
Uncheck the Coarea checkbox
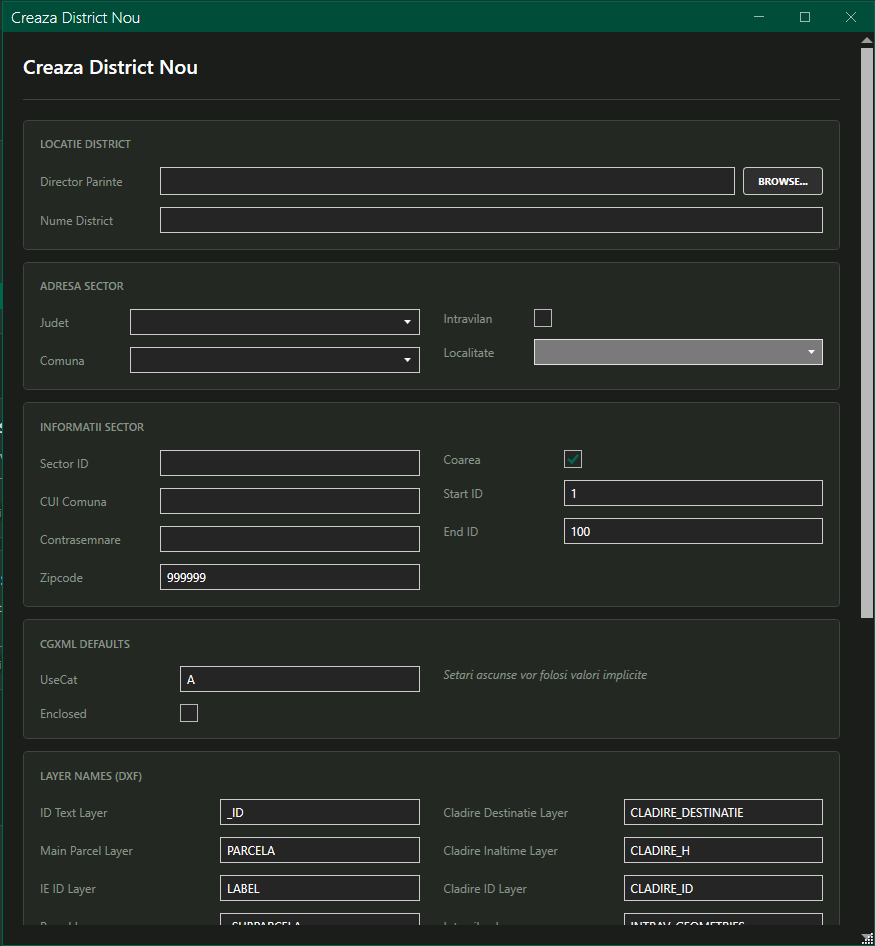pyautogui.click(x=573, y=459)
